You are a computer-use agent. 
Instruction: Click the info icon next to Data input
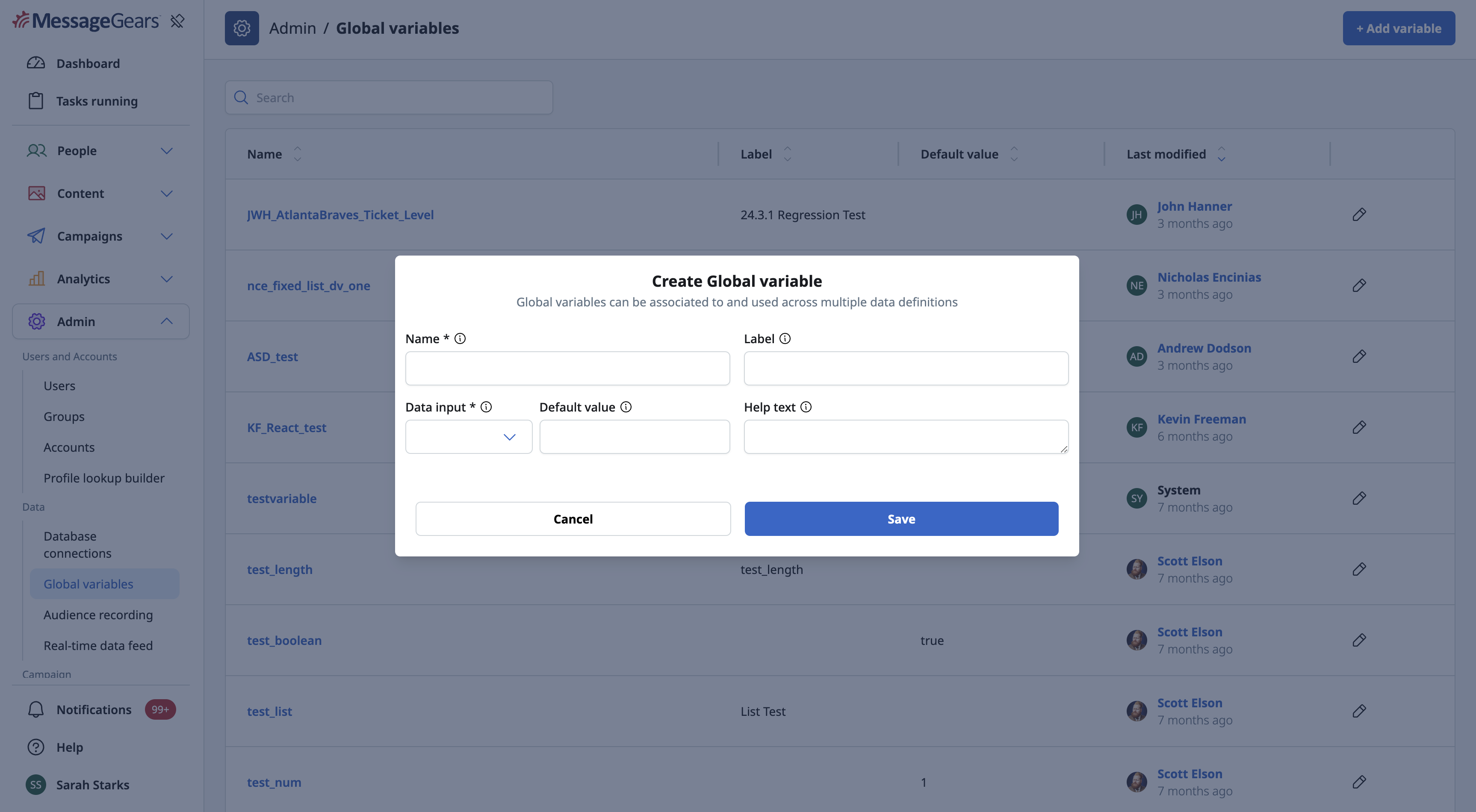pos(487,407)
